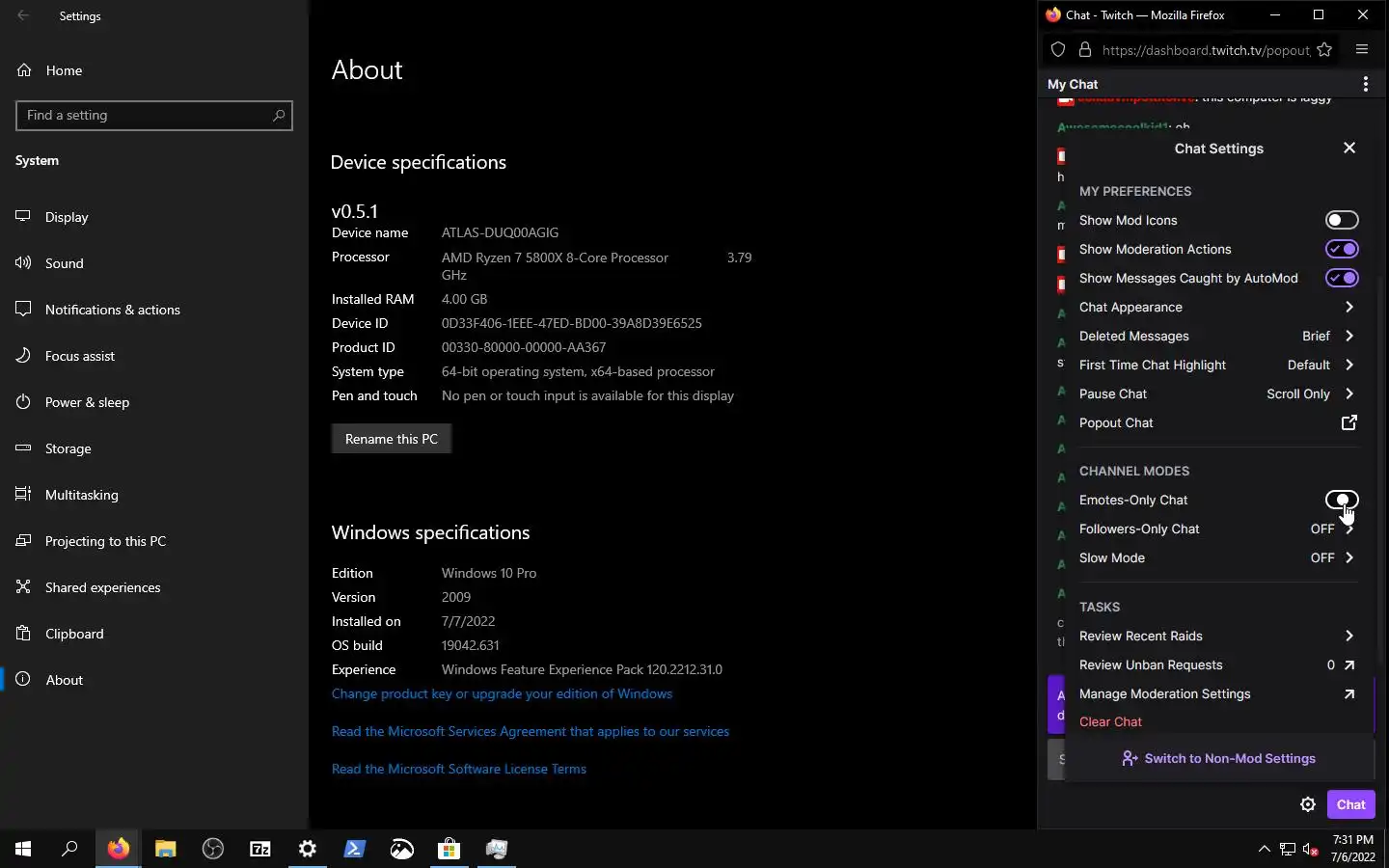This screenshot has height=868, width=1389.
Task: Click the site security padlock icon
Action: pyautogui.click(x=1085, y=49)
